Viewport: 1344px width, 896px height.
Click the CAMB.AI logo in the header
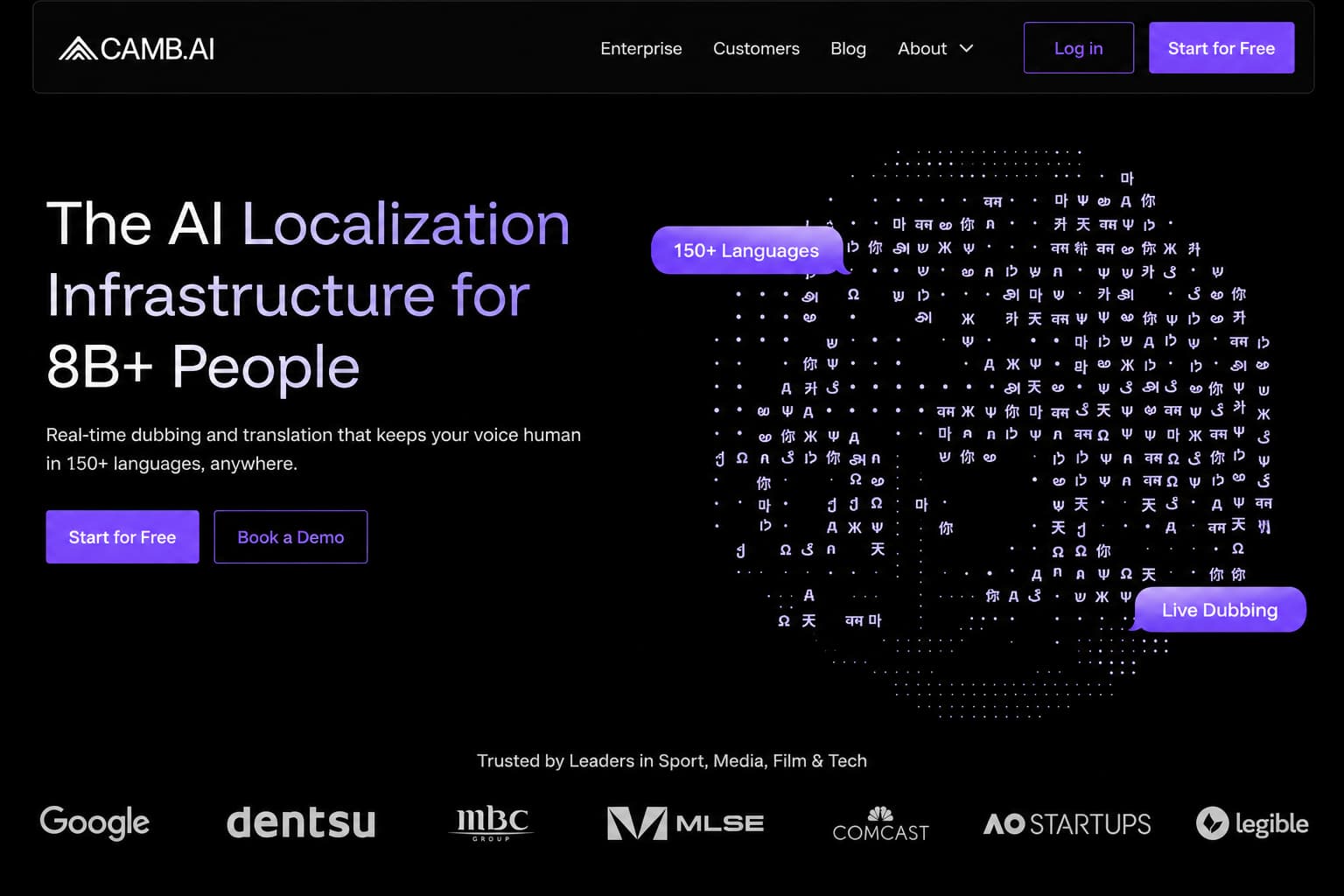[x=136, y=48]
